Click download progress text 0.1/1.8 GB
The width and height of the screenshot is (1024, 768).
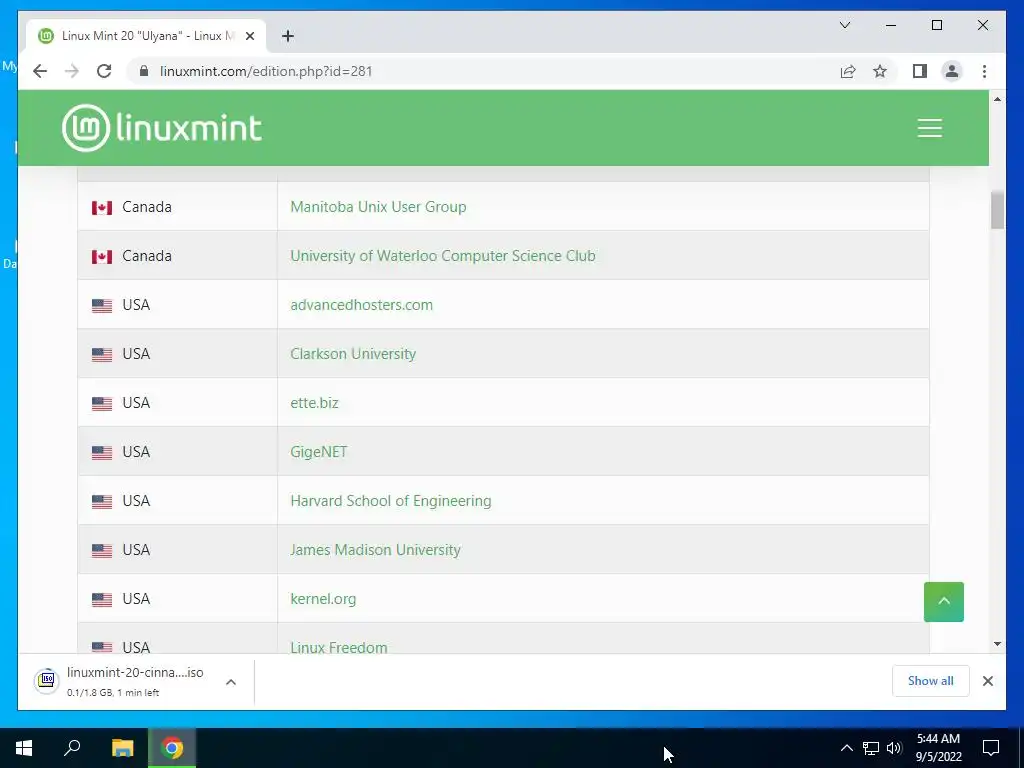[x=113, y=692]
